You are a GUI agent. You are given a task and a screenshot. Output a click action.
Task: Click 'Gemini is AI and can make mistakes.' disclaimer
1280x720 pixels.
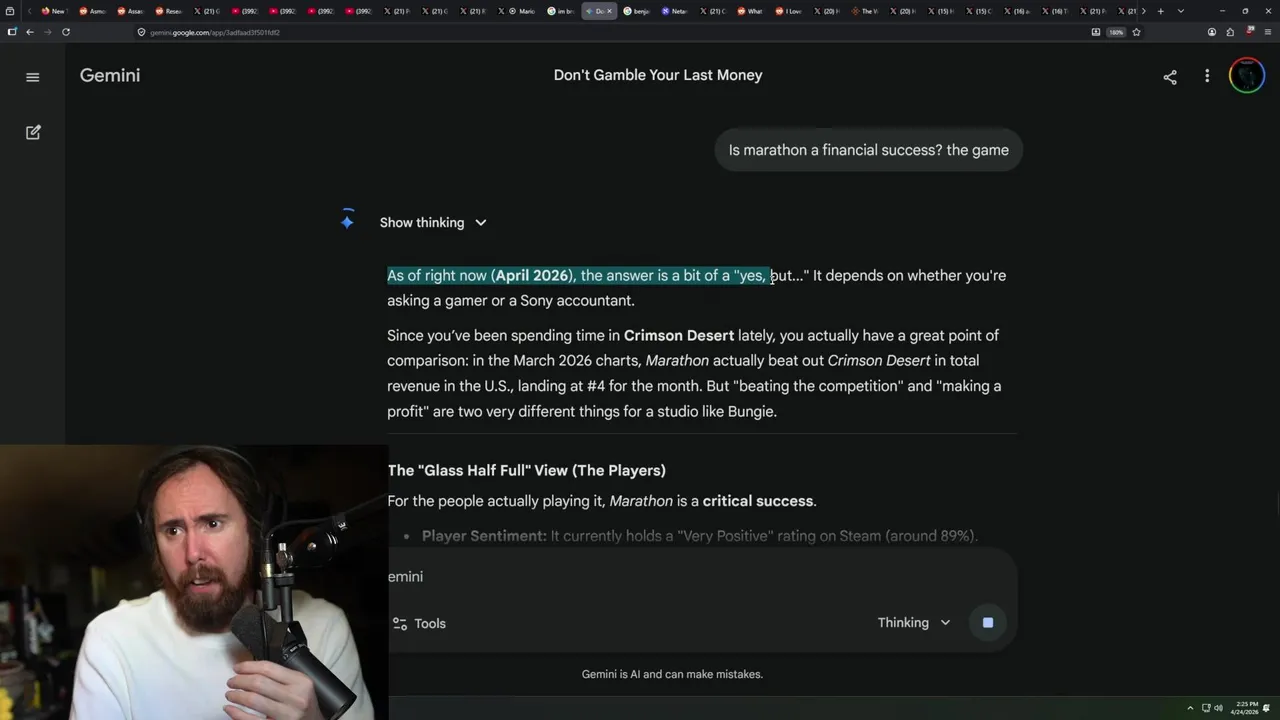(x=672, y=674)
